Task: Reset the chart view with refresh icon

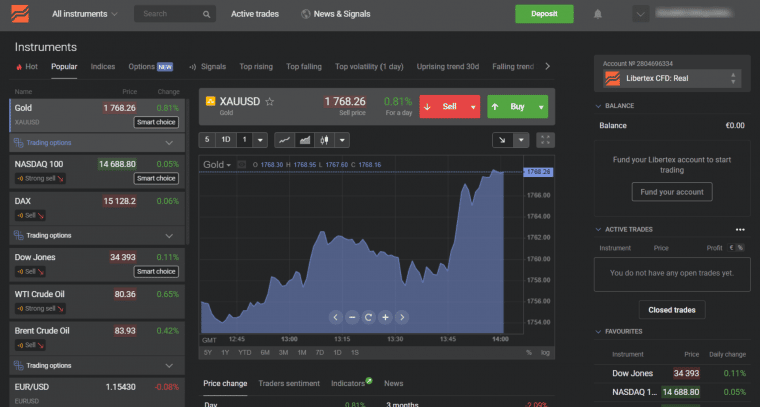Action: point(368,317)
